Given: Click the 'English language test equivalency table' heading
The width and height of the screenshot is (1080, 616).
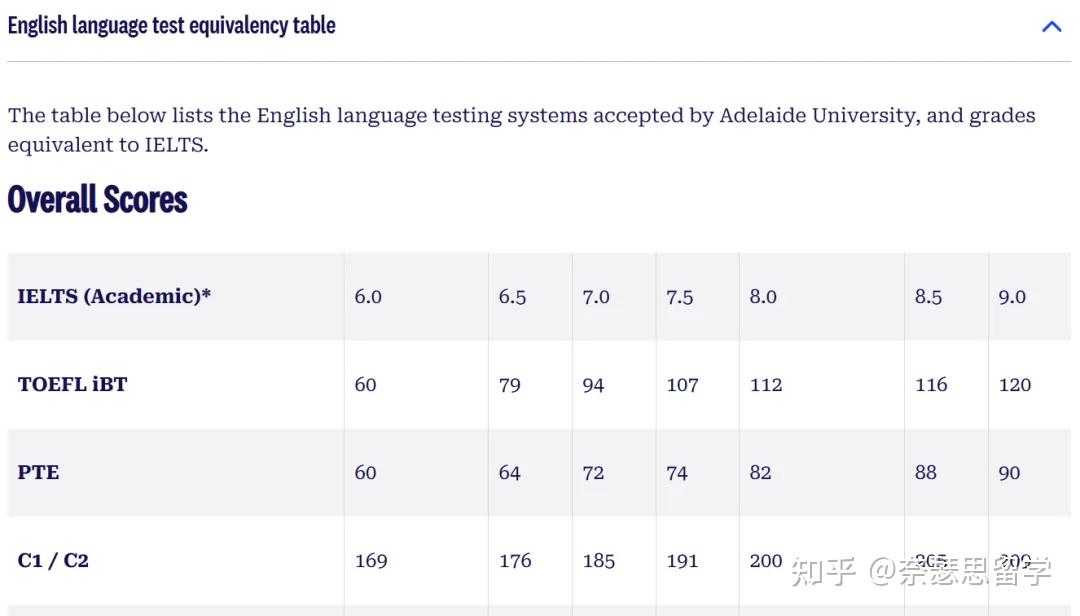Looking at the screenshot, I should (172, 26).
